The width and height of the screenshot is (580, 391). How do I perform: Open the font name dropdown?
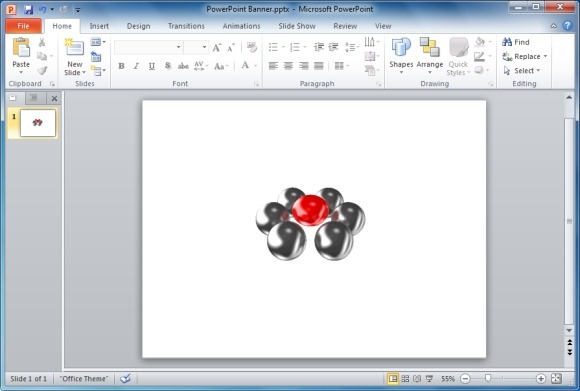point(179,47)
